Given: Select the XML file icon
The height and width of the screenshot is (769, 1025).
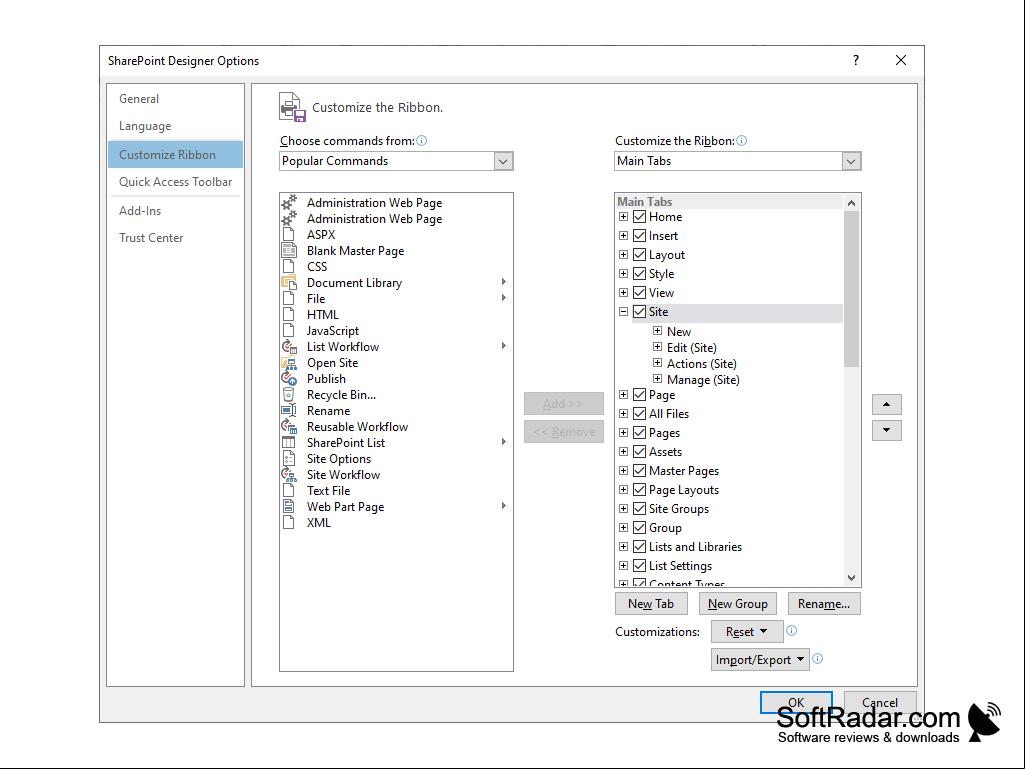Looking at the screenshot, I should pyautogui.click(x=289, y=522).
